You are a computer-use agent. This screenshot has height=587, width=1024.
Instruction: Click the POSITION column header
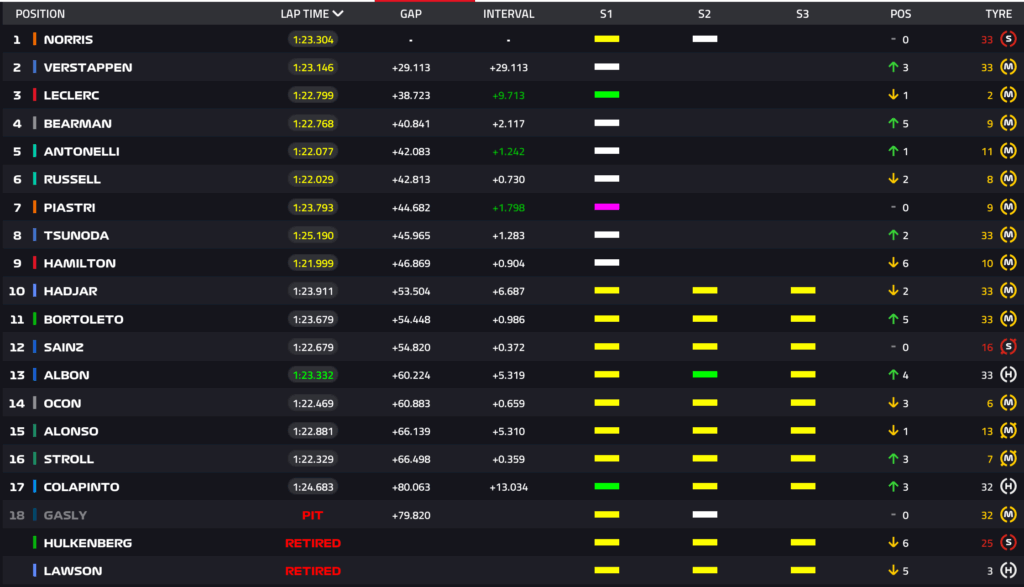coord(40,14)
